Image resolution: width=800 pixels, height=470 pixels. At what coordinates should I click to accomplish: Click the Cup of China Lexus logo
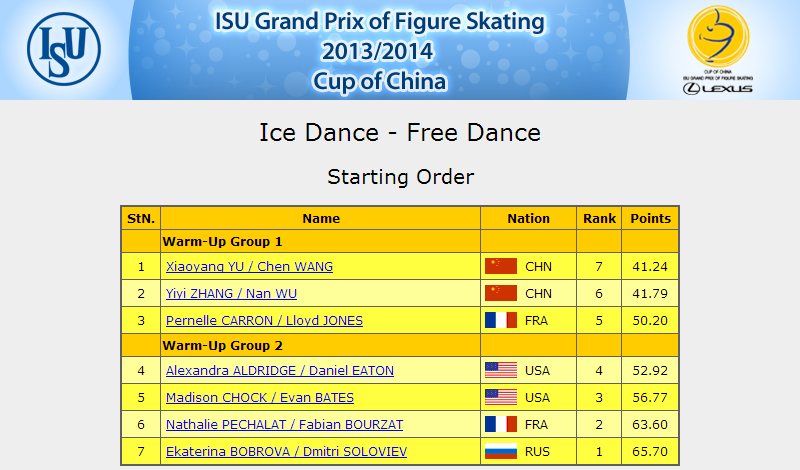pos(718,50)
